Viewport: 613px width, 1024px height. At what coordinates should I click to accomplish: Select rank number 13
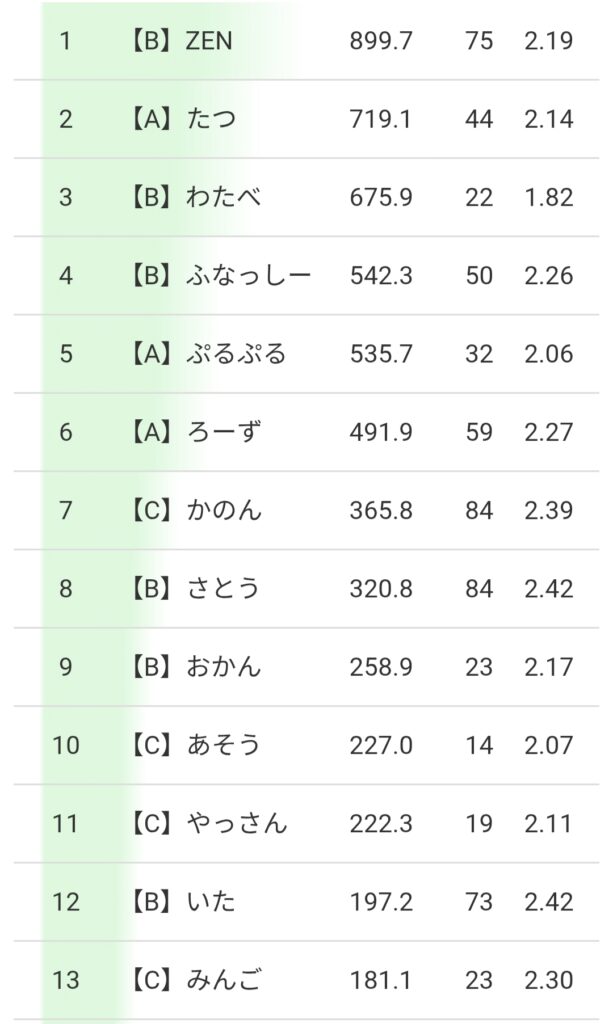(x=65, y=980)
